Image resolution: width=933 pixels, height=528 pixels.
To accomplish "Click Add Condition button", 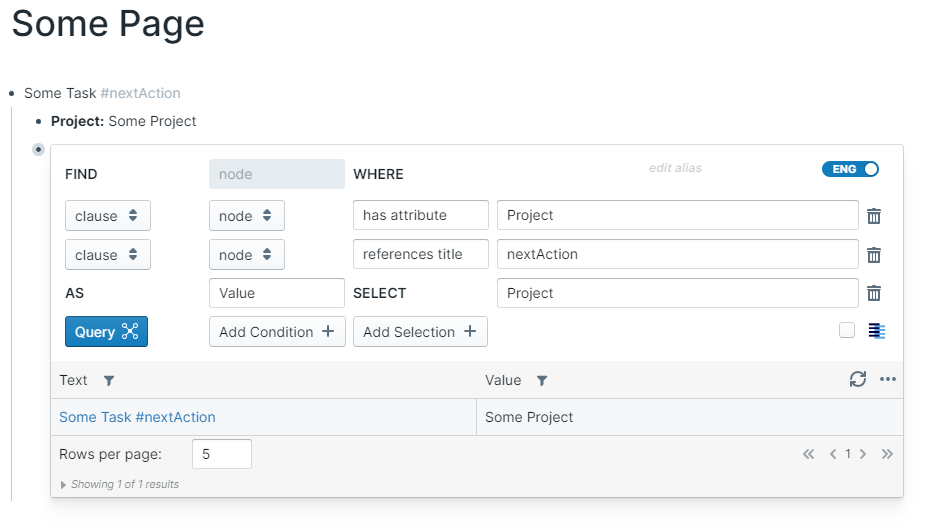I will click(x=277, y=332).
